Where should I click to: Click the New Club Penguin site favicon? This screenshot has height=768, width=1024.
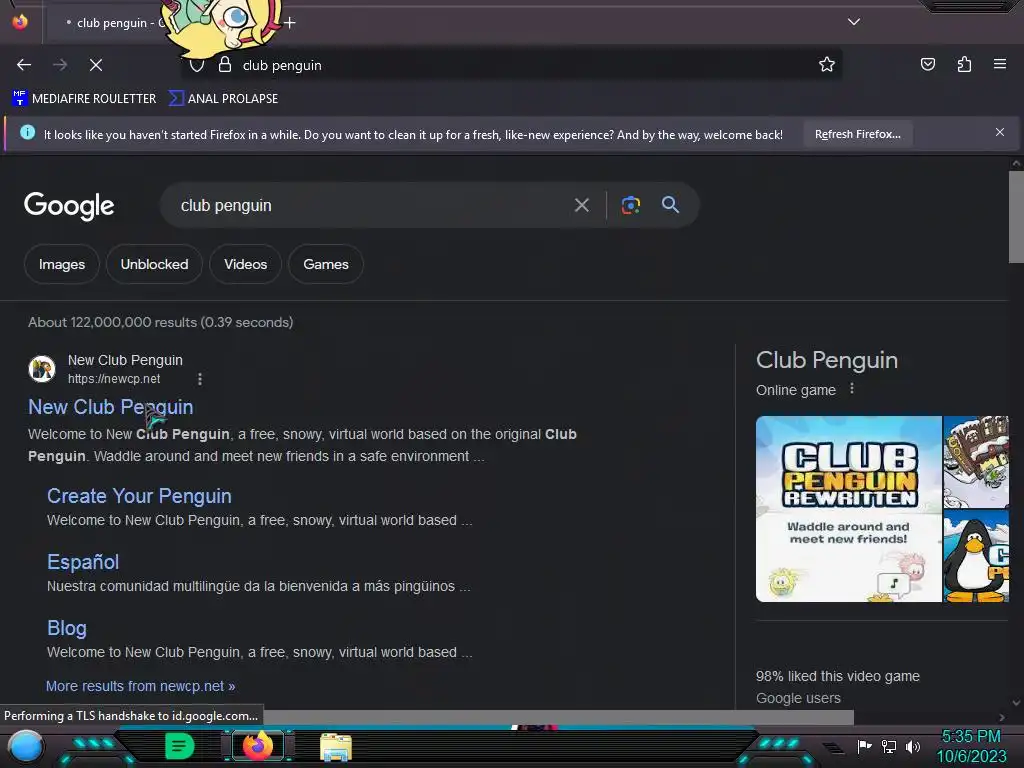coord(42,369)
